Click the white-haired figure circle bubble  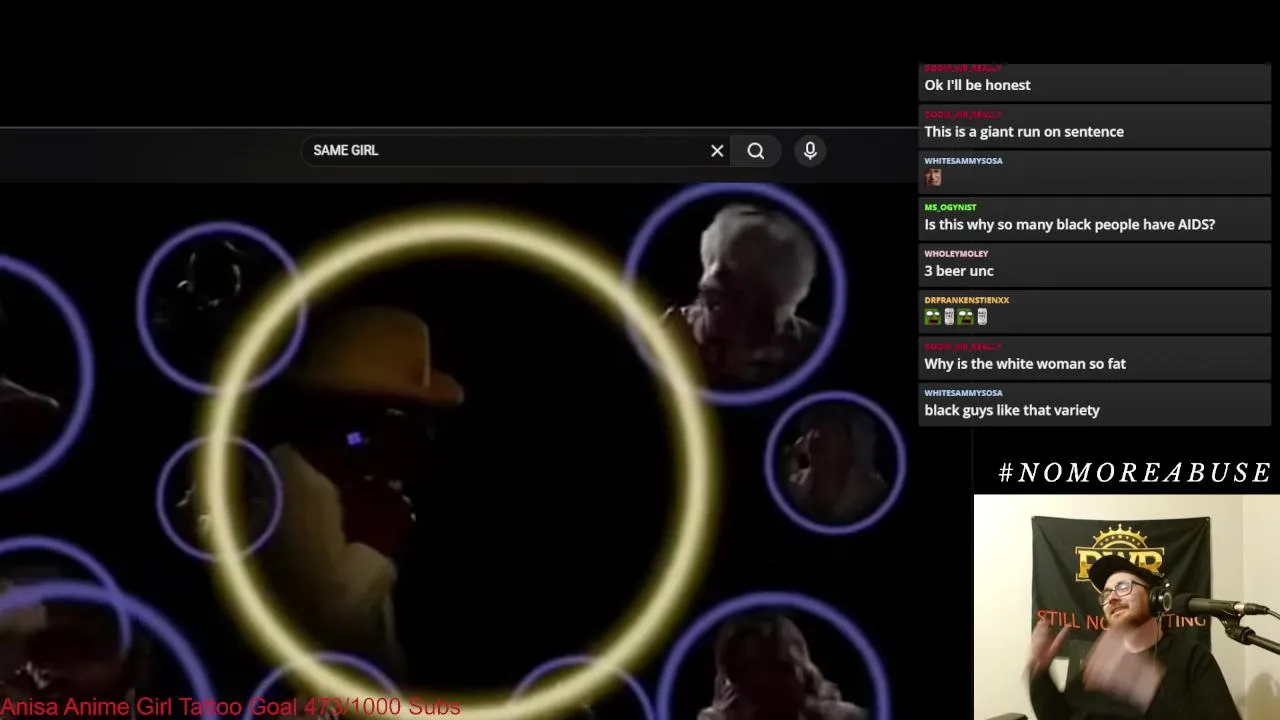[737, 292]
